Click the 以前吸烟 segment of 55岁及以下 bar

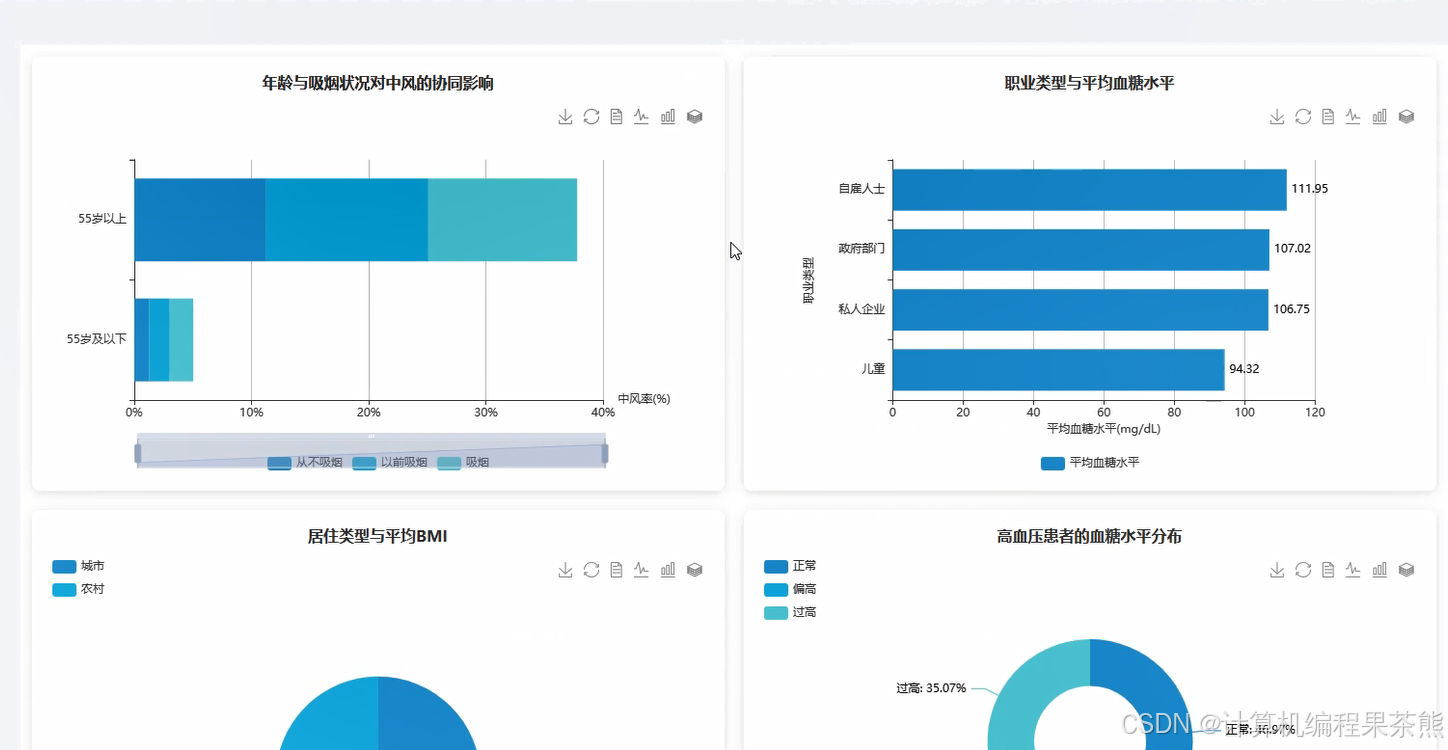pyautogui.click(x=159, y=339)
